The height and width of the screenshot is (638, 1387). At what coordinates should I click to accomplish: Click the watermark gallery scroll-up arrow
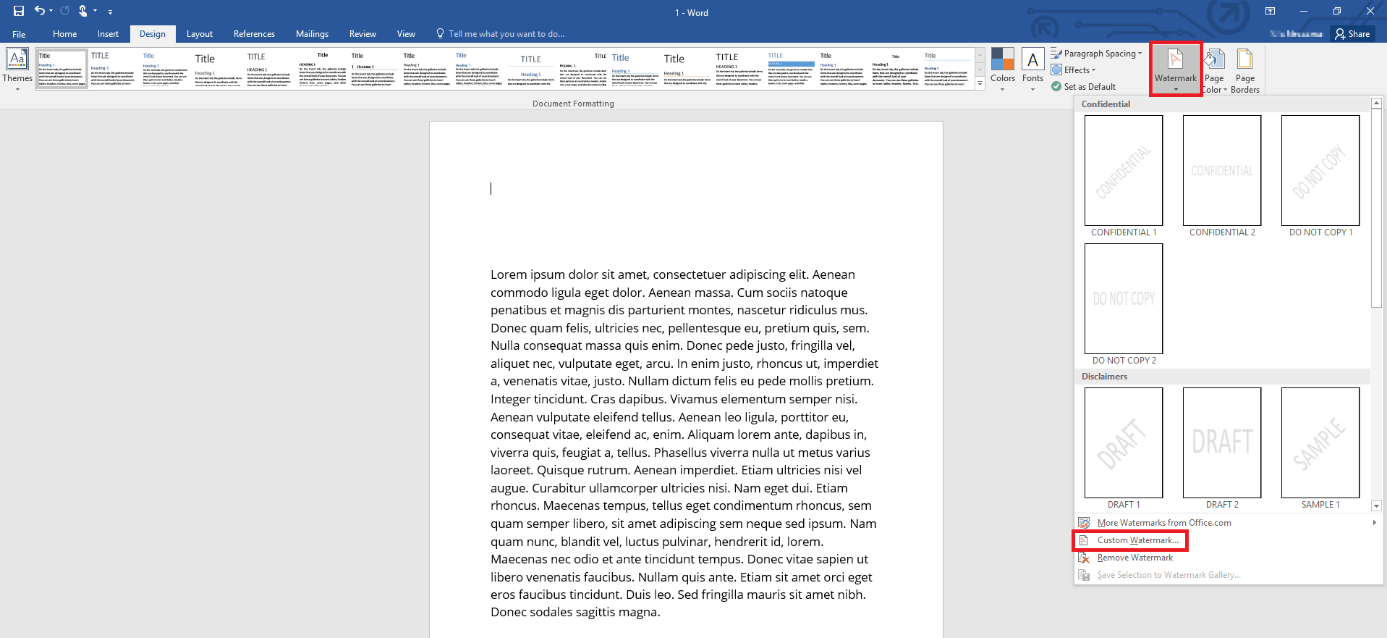coord(1377,100)
